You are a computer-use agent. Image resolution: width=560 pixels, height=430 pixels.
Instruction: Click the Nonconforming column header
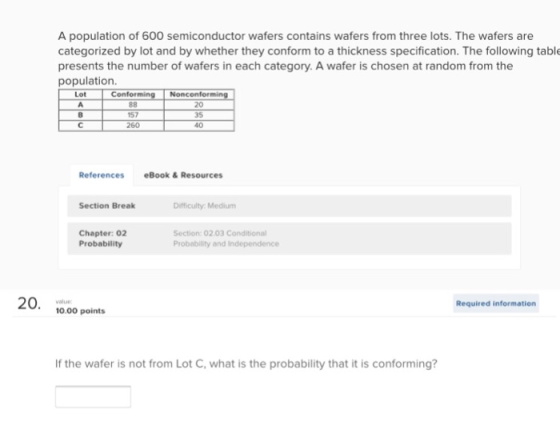pyautogui.click(x=199, y=94)
